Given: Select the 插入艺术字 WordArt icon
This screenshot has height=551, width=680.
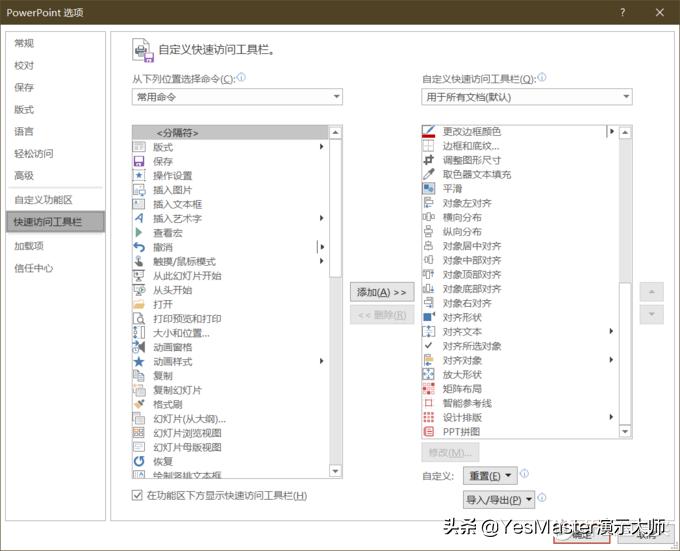Looking at the screenshot, I should coord(139,218).
